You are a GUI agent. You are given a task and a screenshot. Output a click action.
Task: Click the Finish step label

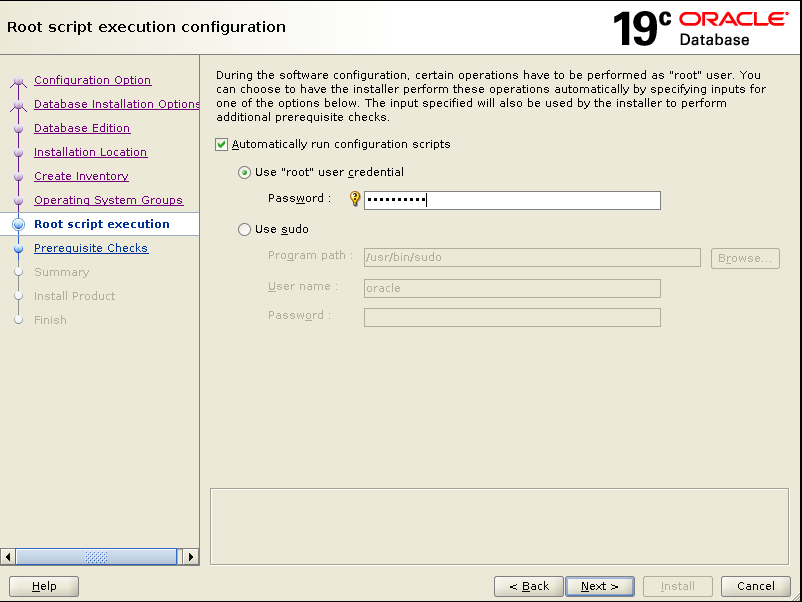pos(50,320)
